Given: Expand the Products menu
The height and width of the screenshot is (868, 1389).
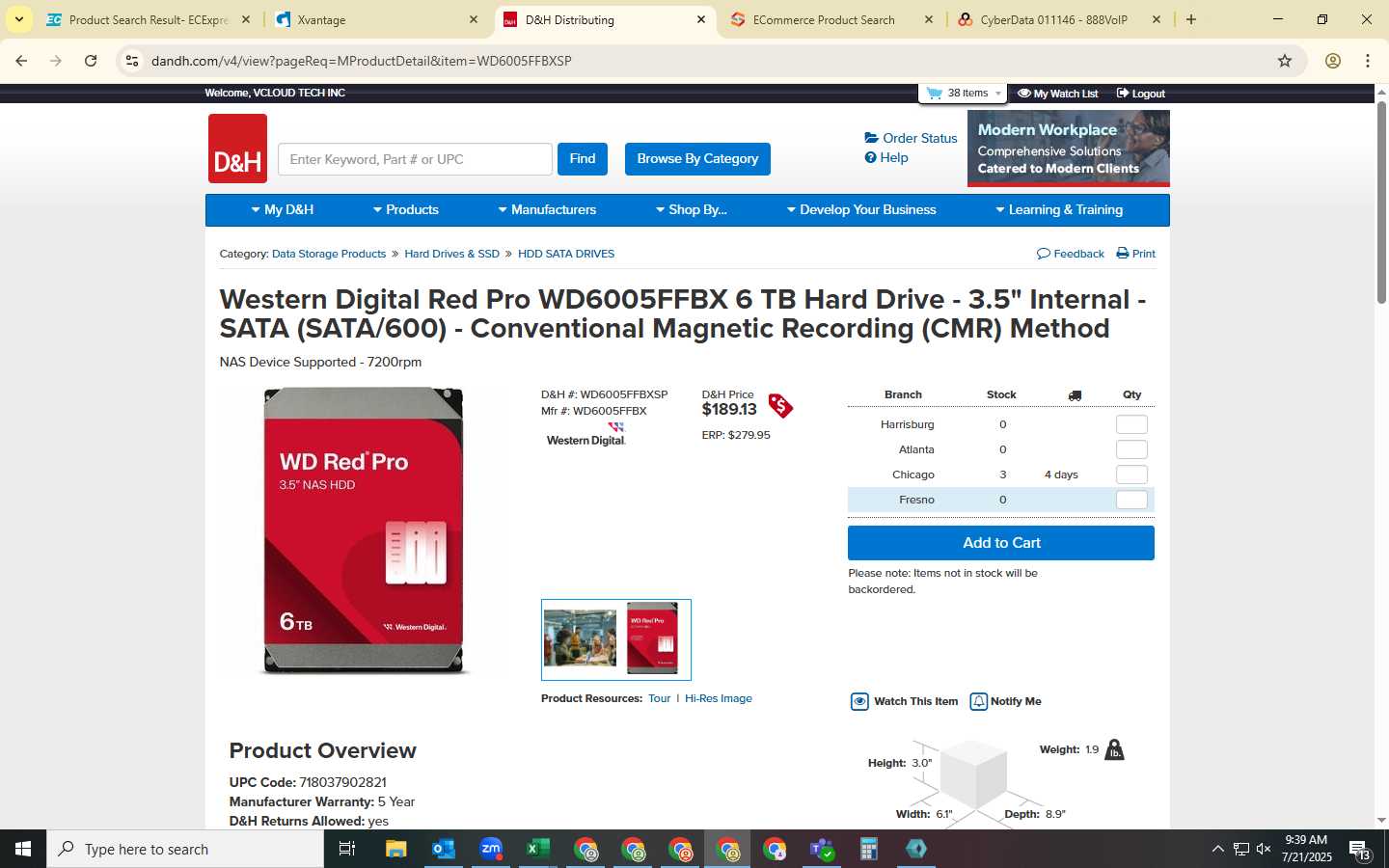Looking at the screenshot, I should click(x=406, y=209).
